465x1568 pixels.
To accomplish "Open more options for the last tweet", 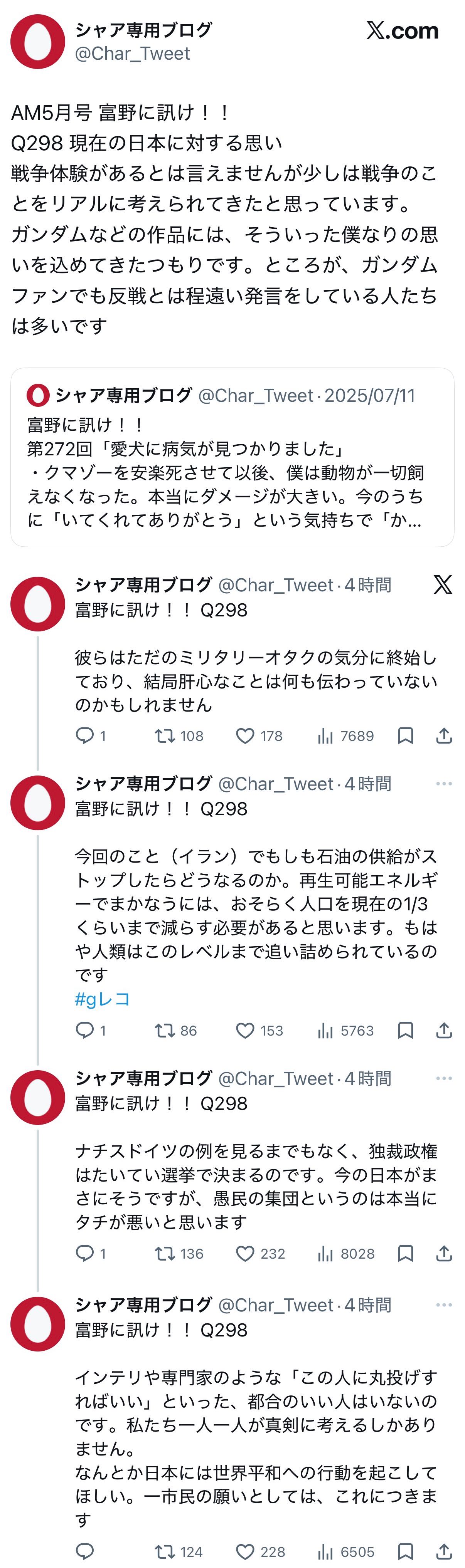I will click(444, 1304).
